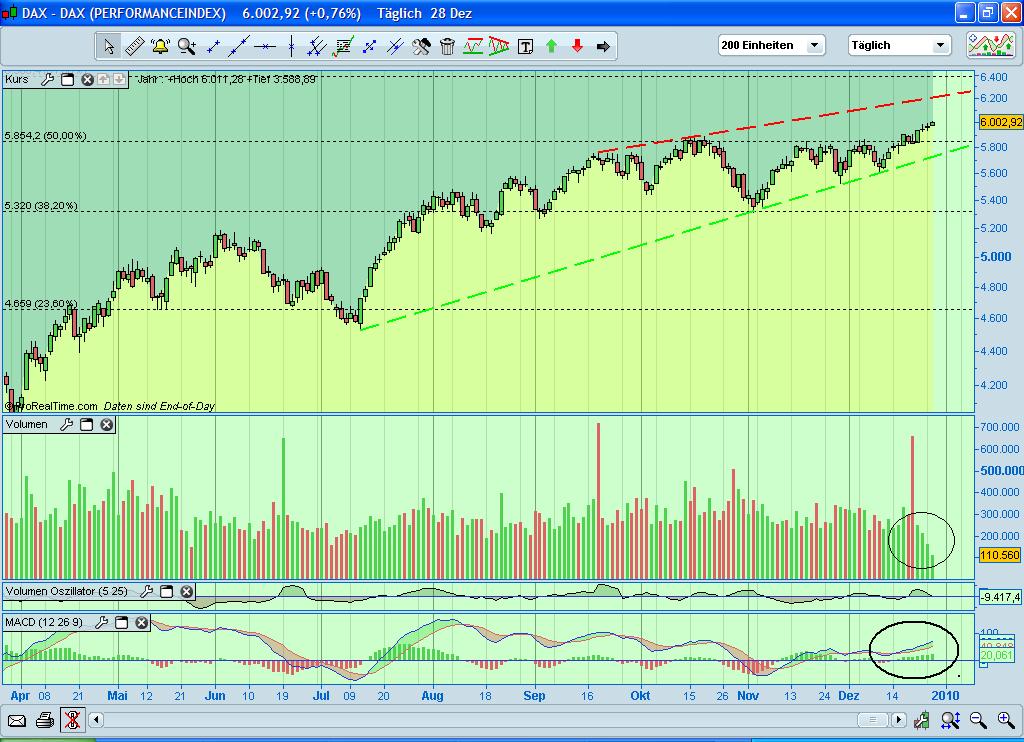Click the zoom out magnifier at bottom right
This screenshot has width=1024, height=742.
coord(978,720)
